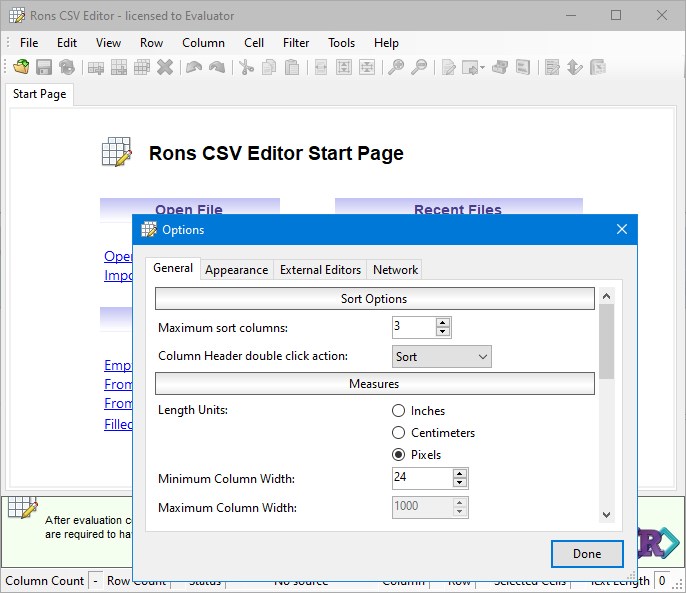The image size is (686, 593).
Task: Switch to the Appearance tab
Action: click(236, 269)
